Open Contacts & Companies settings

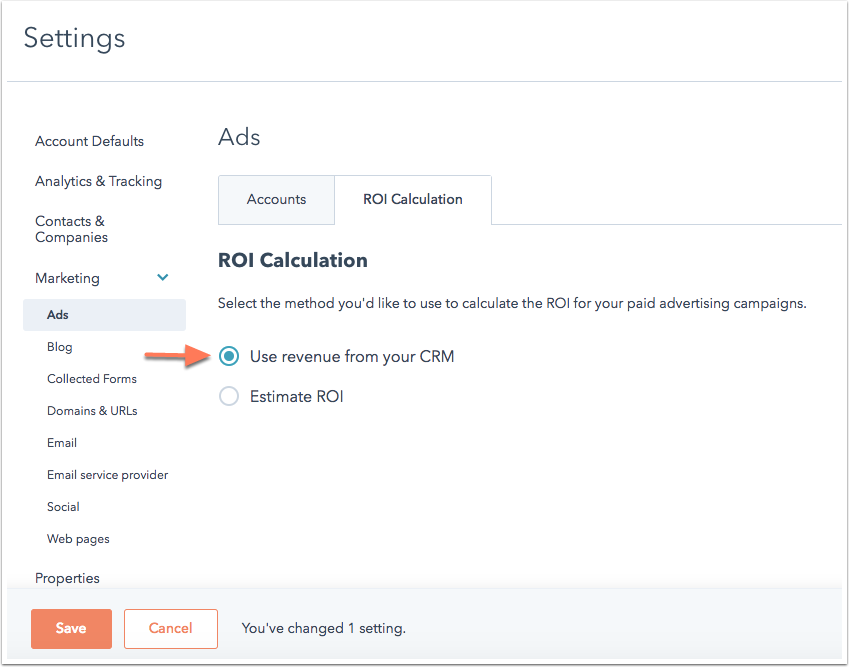[x=71, y=229]
